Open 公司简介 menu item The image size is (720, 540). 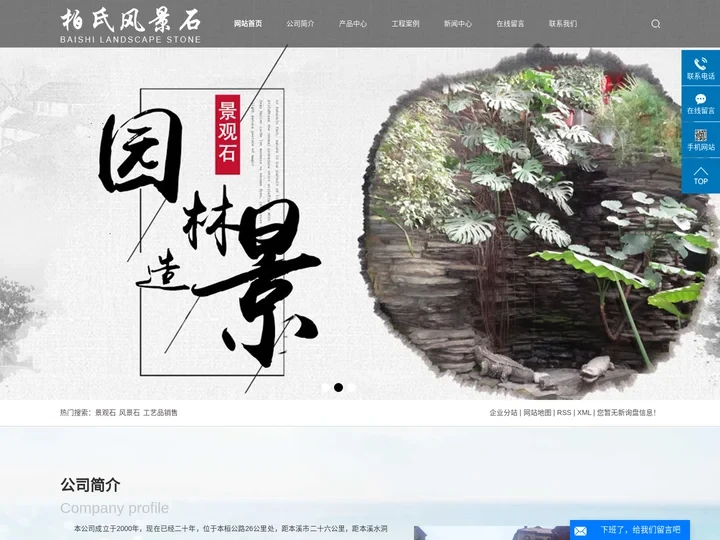(x=300, y=24)
